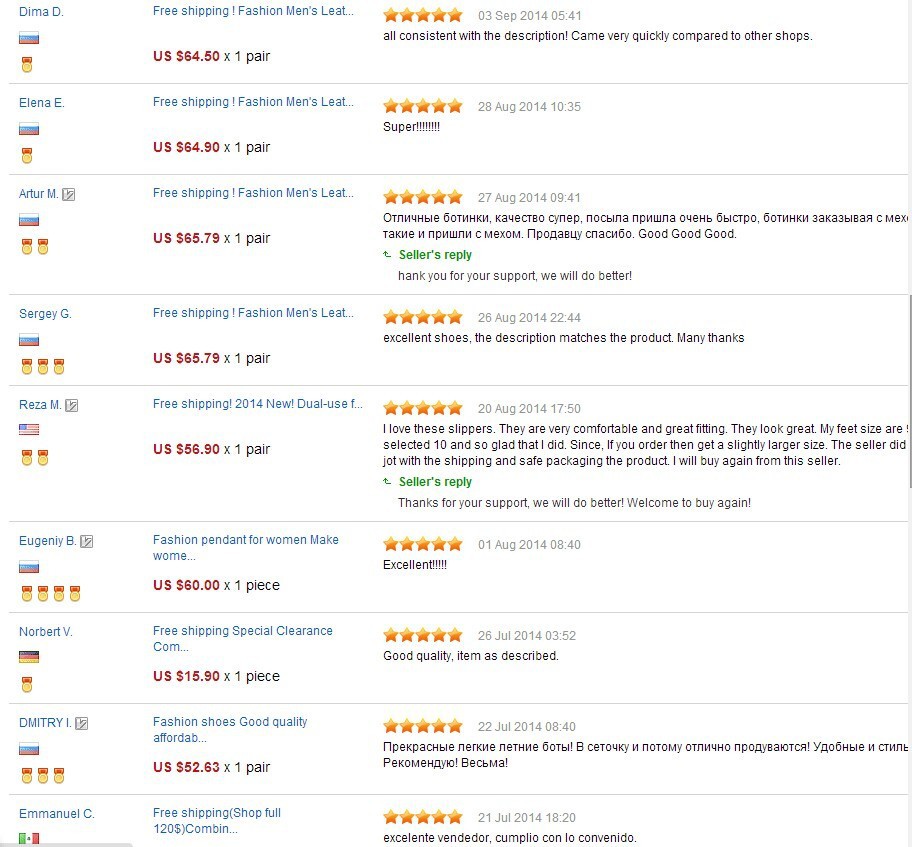Image resolution: width=912 pixels, height=847 pixels.
Task: Click the horizontal scrollbar at the bottom left
Action: point(66,845)
